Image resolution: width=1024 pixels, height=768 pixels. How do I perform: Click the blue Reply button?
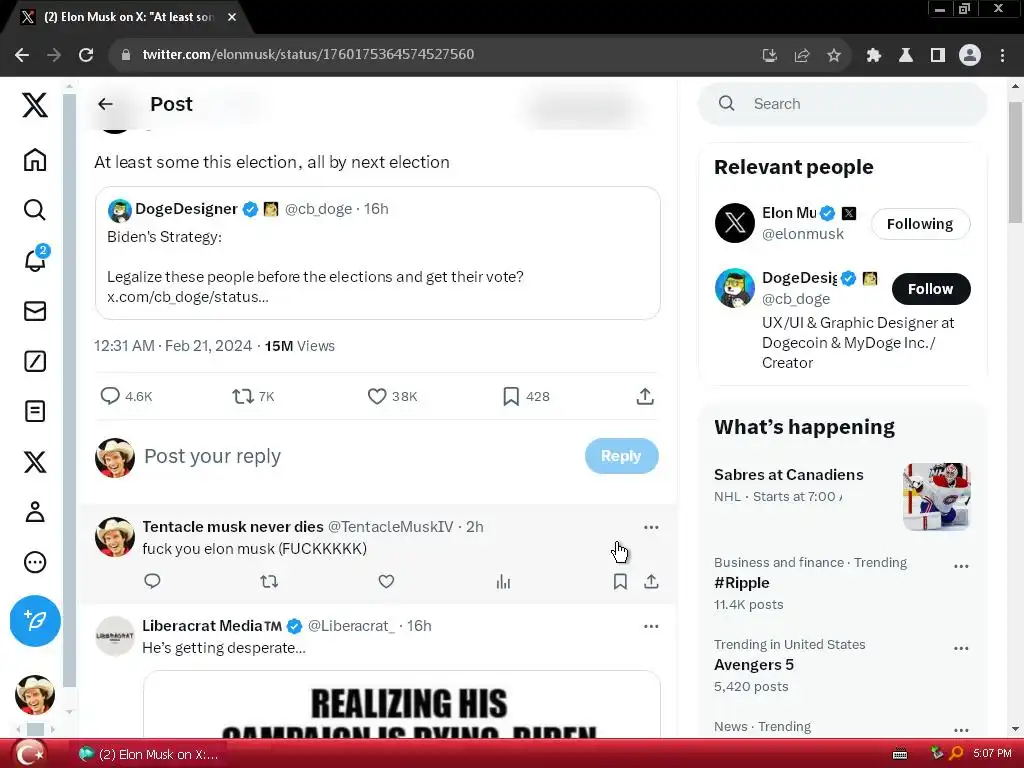(x=621, y=456)
